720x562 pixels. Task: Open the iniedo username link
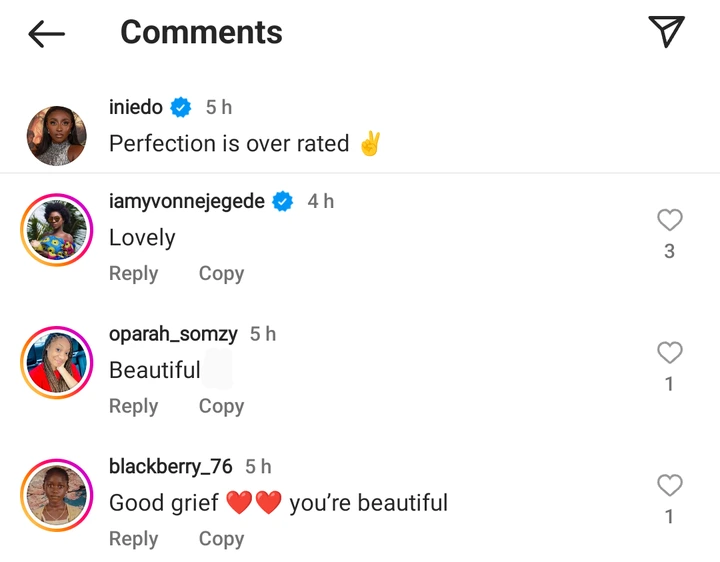(x=135, y=107)
